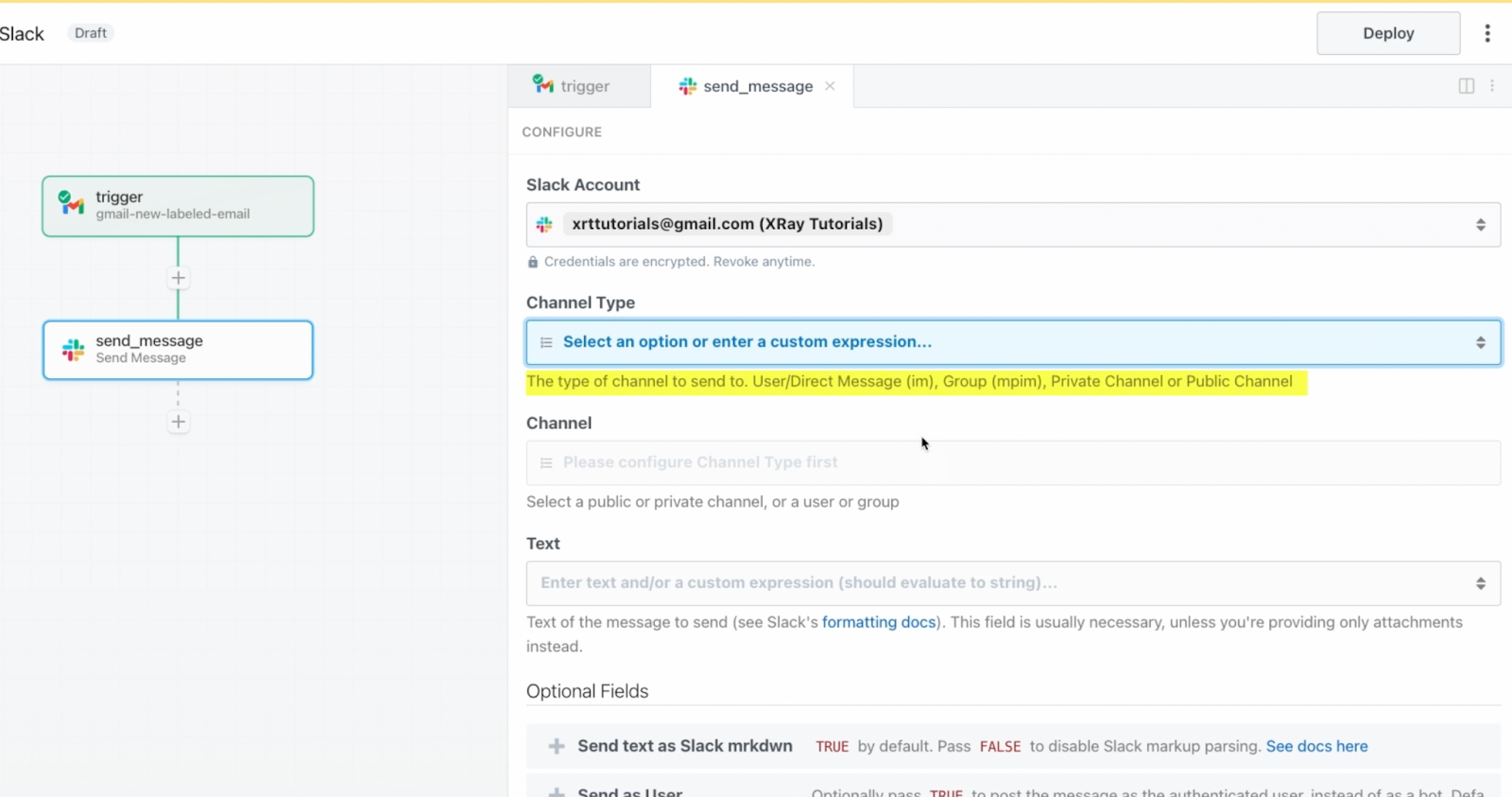Click the Text input field

1013,583
